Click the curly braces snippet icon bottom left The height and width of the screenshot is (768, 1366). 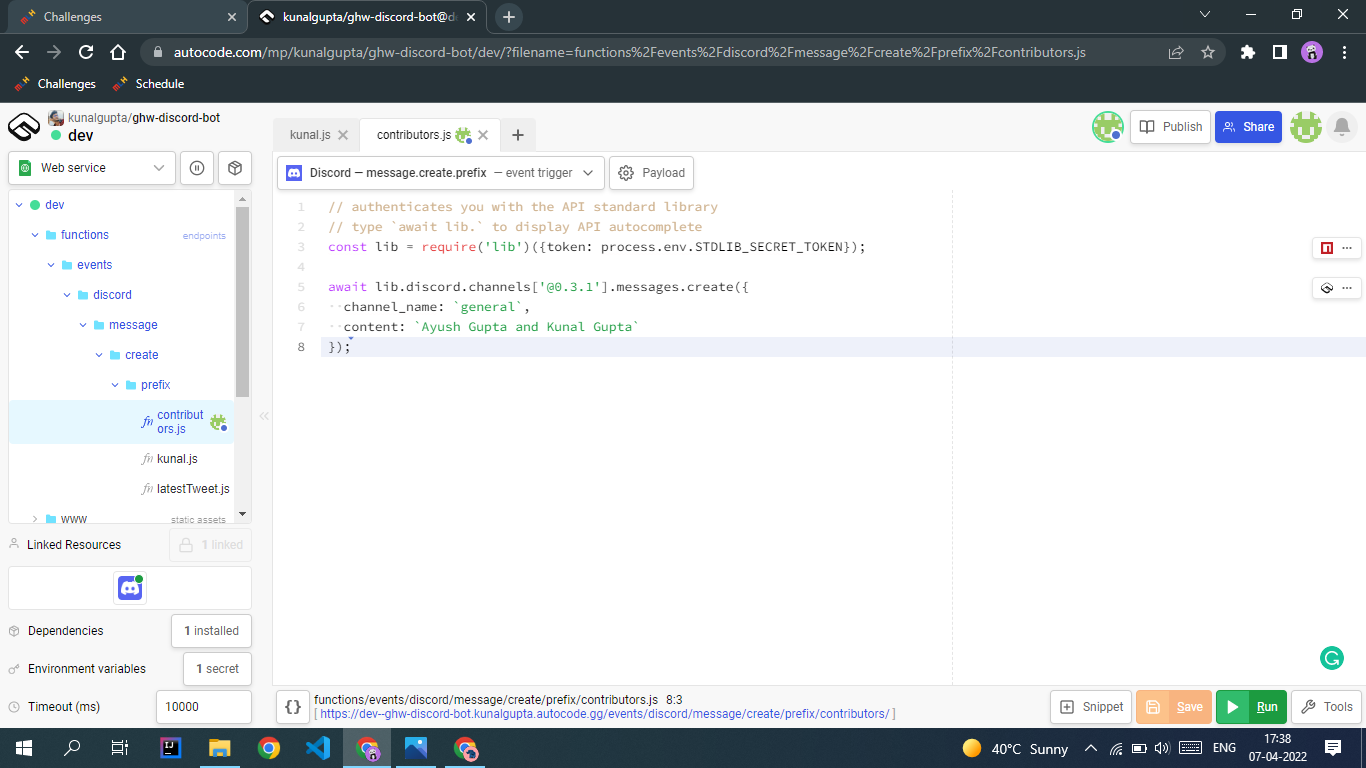292,706
